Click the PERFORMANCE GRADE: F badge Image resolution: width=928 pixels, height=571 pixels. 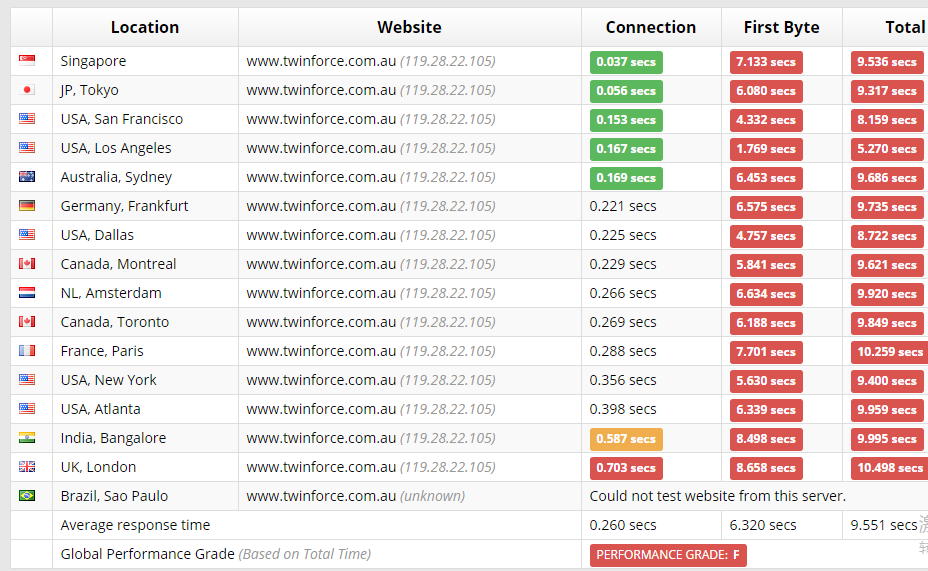(668, 555)
